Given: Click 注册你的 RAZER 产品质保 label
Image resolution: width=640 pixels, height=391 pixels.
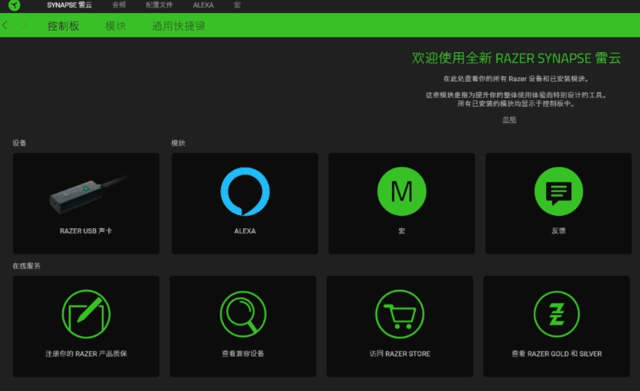Looking at the screenshot, I should point(86,353).
